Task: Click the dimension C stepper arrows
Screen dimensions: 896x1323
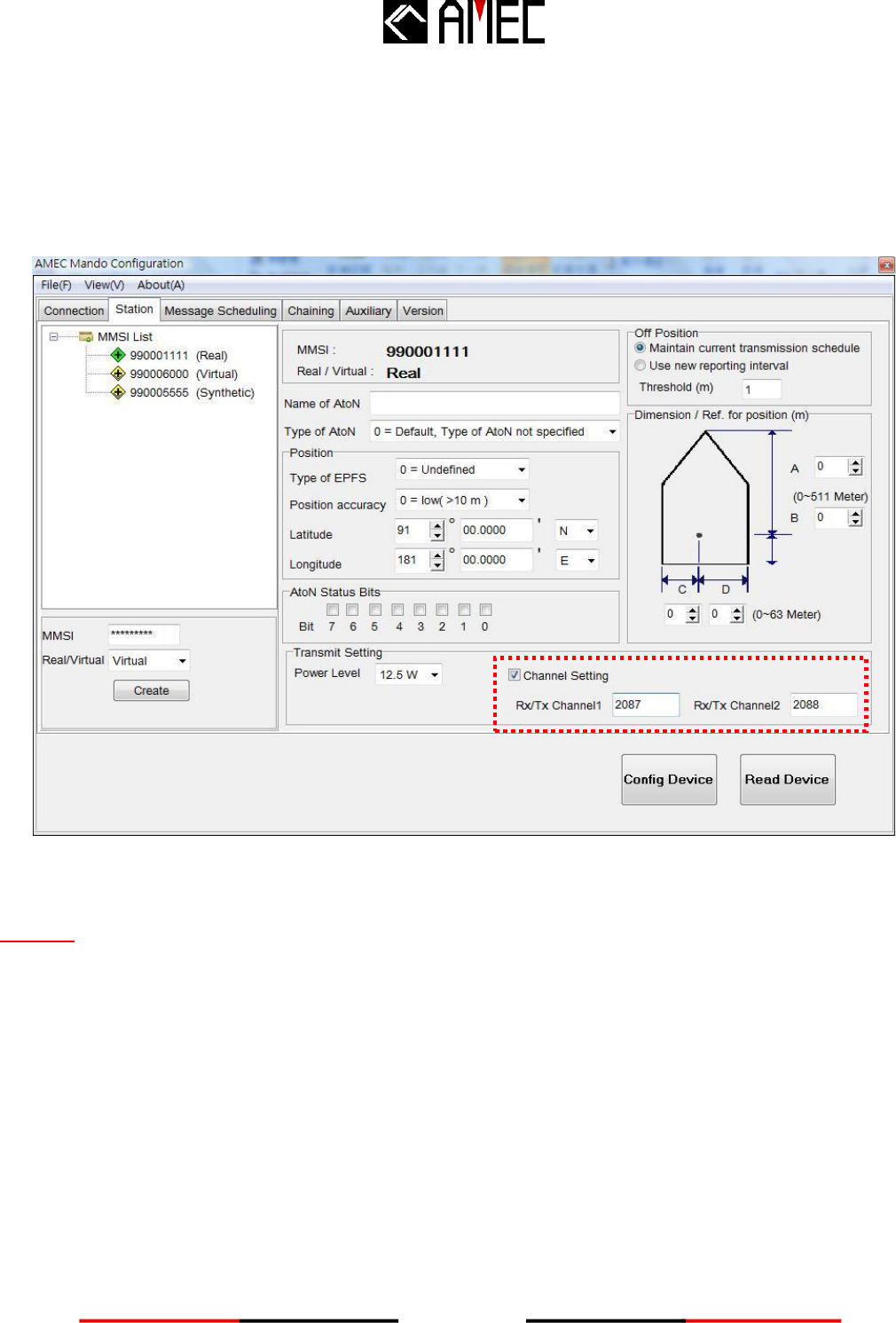Action: (693, 614)
